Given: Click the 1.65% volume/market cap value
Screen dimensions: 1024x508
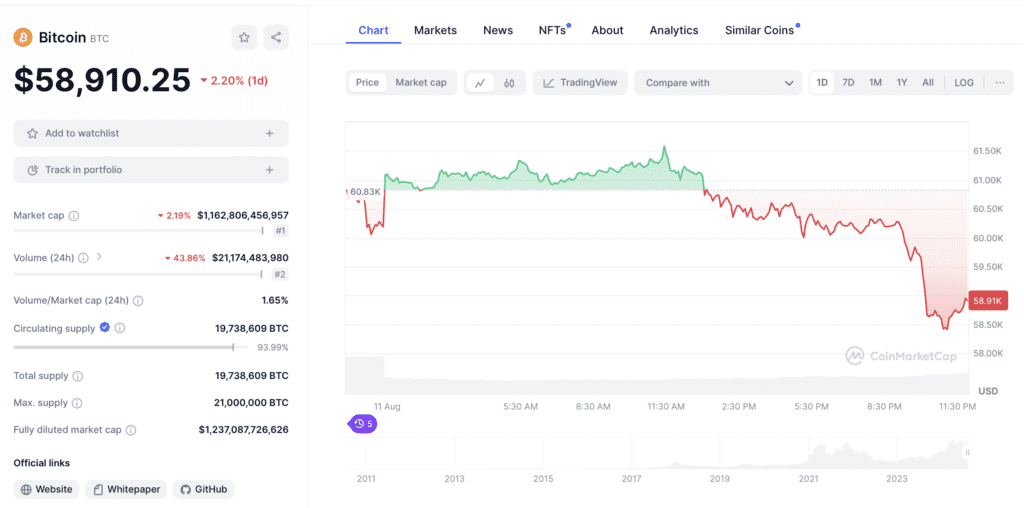Looking at the screenshot, I should 276,300.
